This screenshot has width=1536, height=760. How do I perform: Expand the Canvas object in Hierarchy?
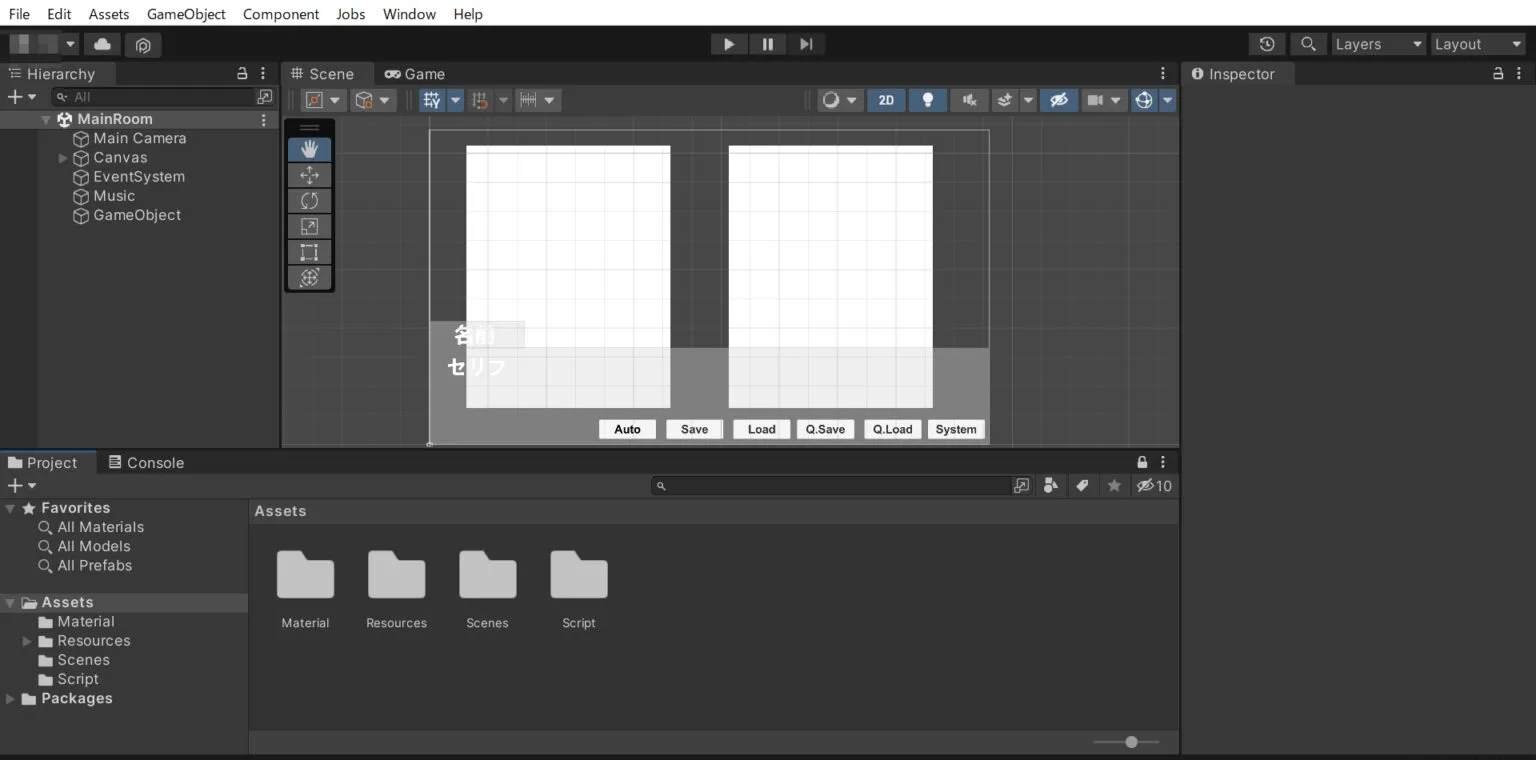pos(63,158)
